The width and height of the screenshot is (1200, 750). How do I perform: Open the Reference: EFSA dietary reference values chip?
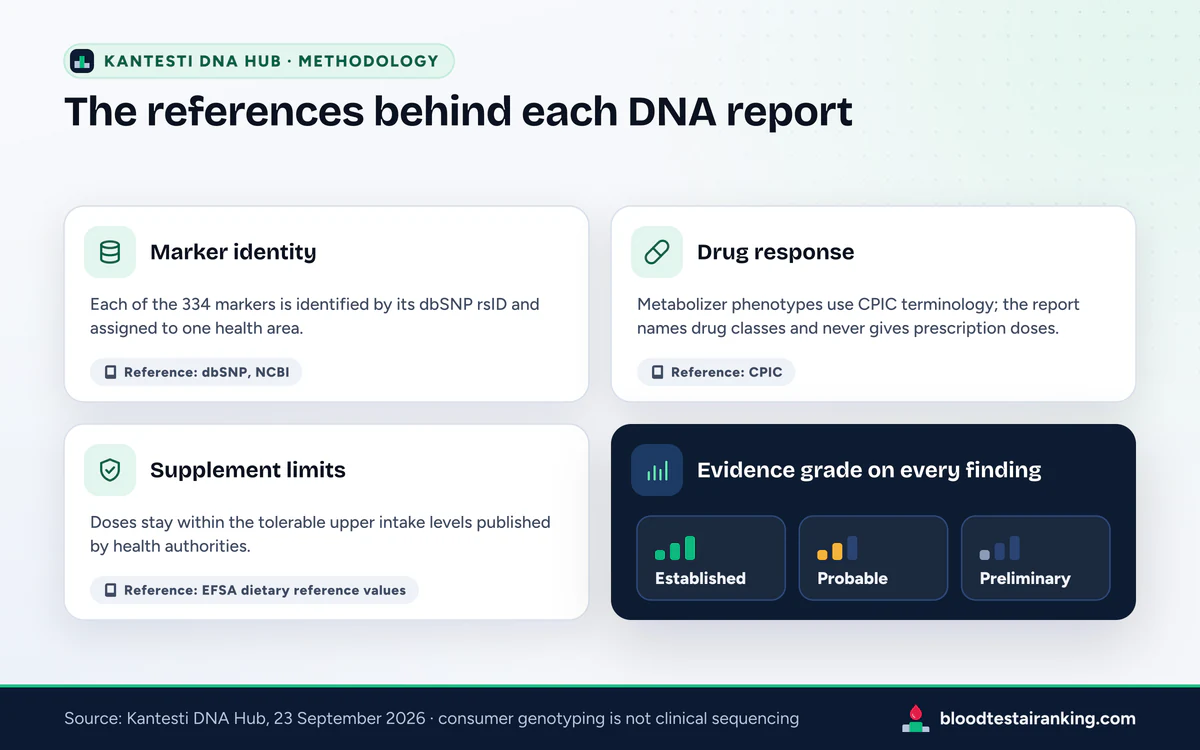click(254, 590)
